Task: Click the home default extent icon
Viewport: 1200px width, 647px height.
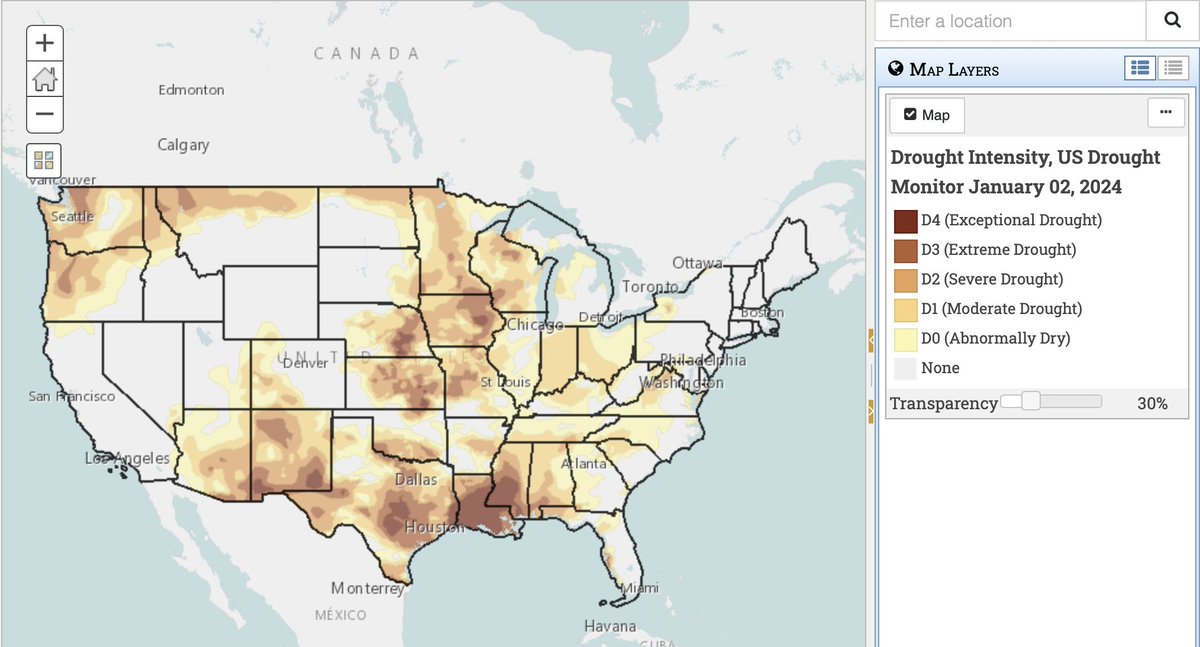Action: coord(44,78)
